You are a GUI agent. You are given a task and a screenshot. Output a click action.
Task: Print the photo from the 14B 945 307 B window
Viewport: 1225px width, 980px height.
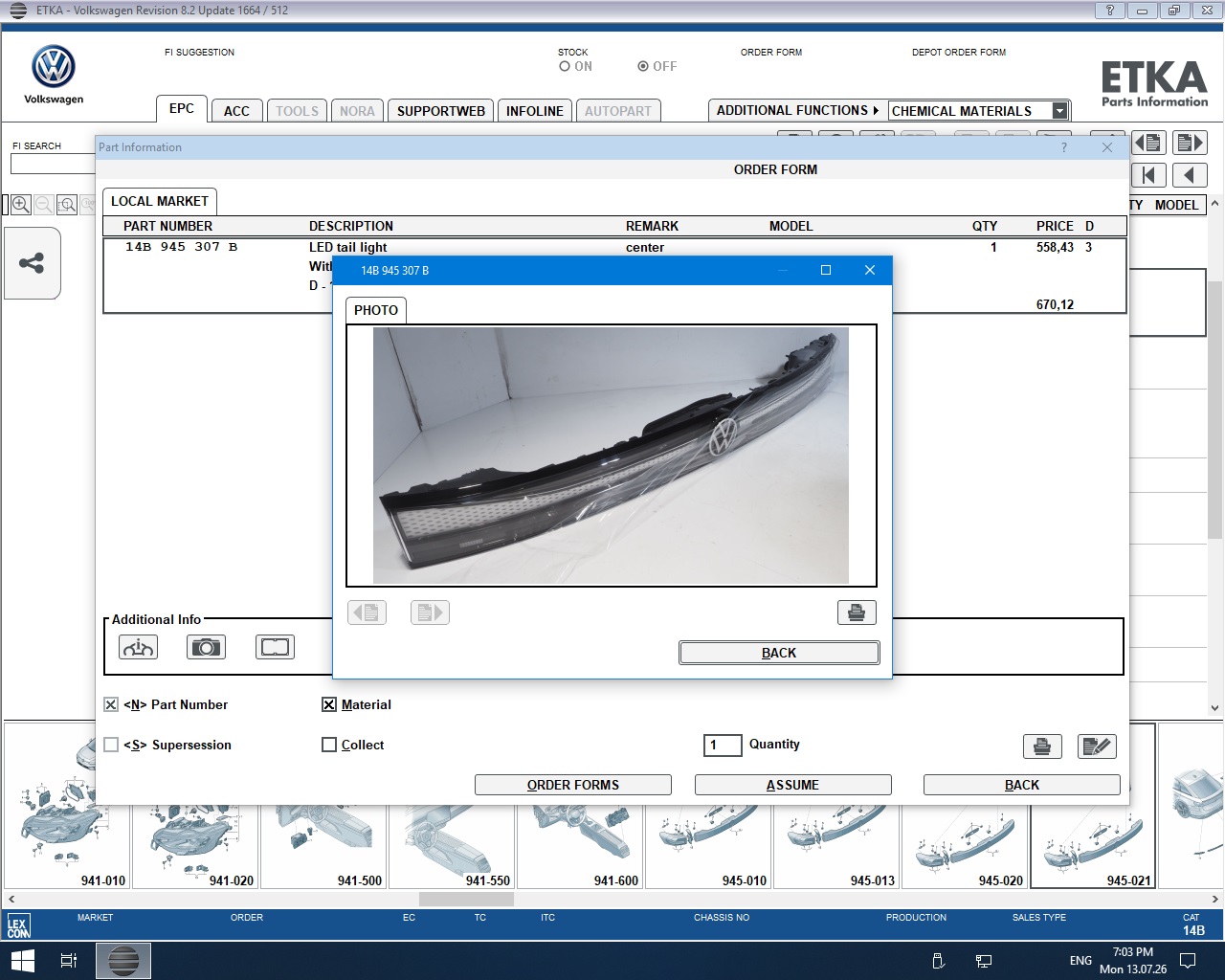(x=857, y=612)
